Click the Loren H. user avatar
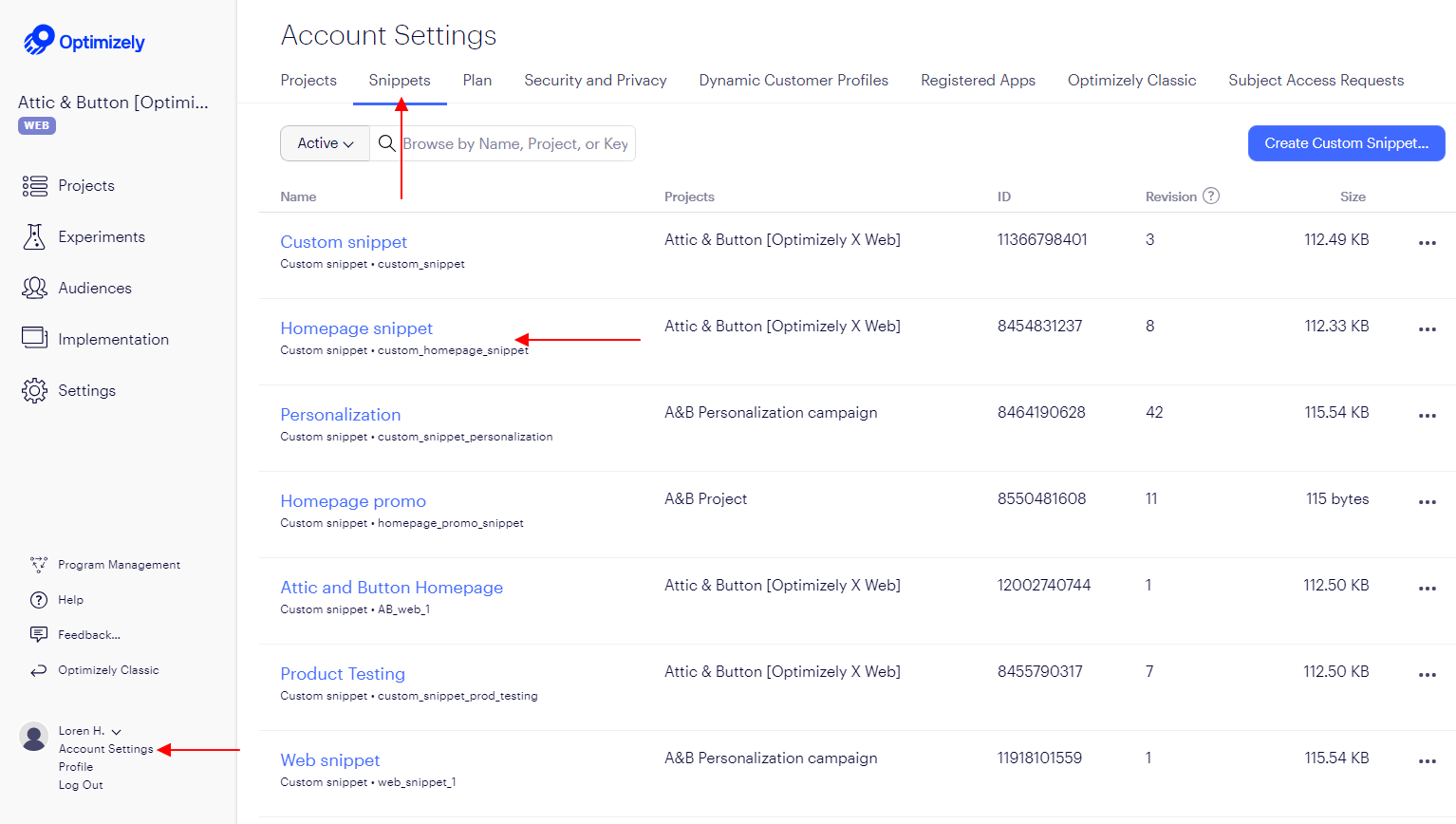Image resolution: width=1456 pixels, height=824 pixels. point(34,737)
